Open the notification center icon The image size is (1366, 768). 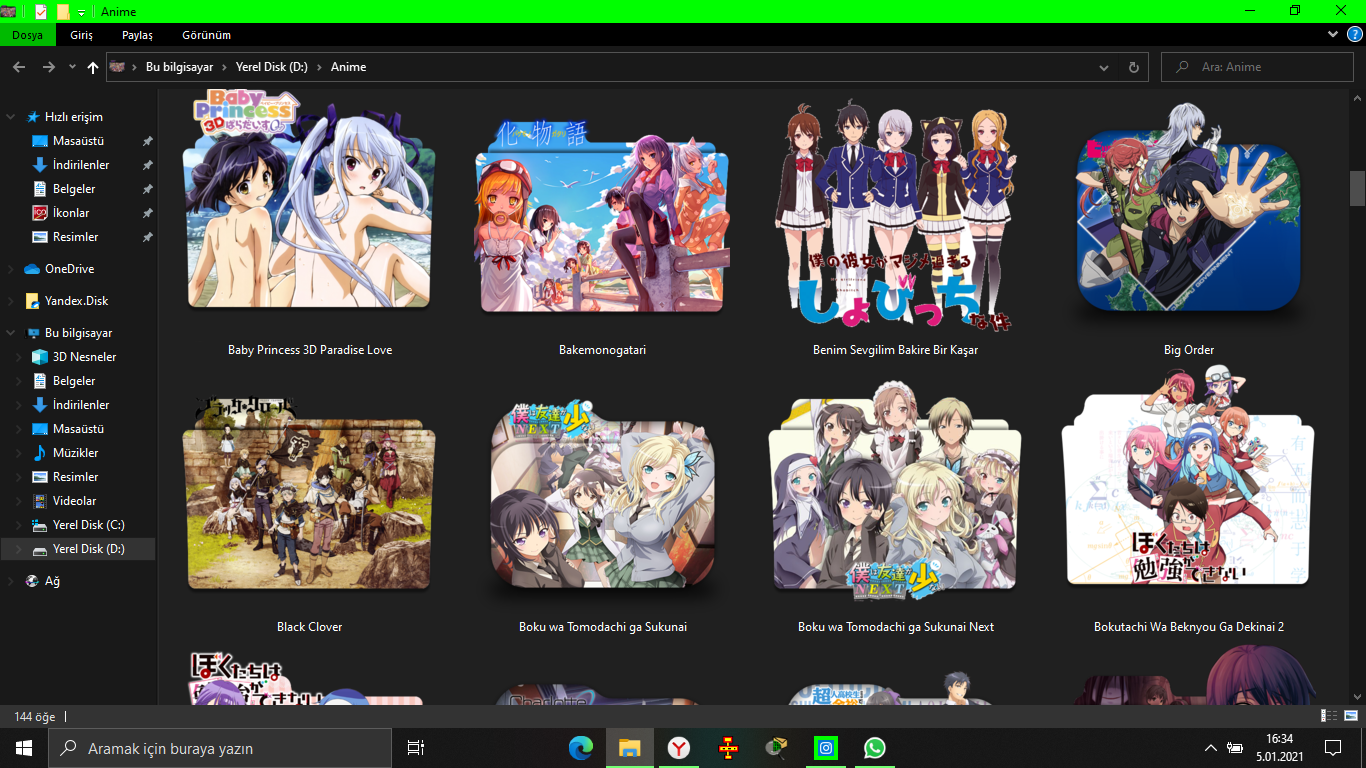point(1332,748)
